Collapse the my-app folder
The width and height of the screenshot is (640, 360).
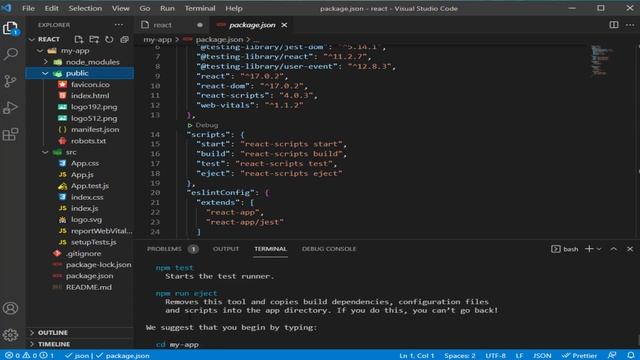click(x=40, y=51)
